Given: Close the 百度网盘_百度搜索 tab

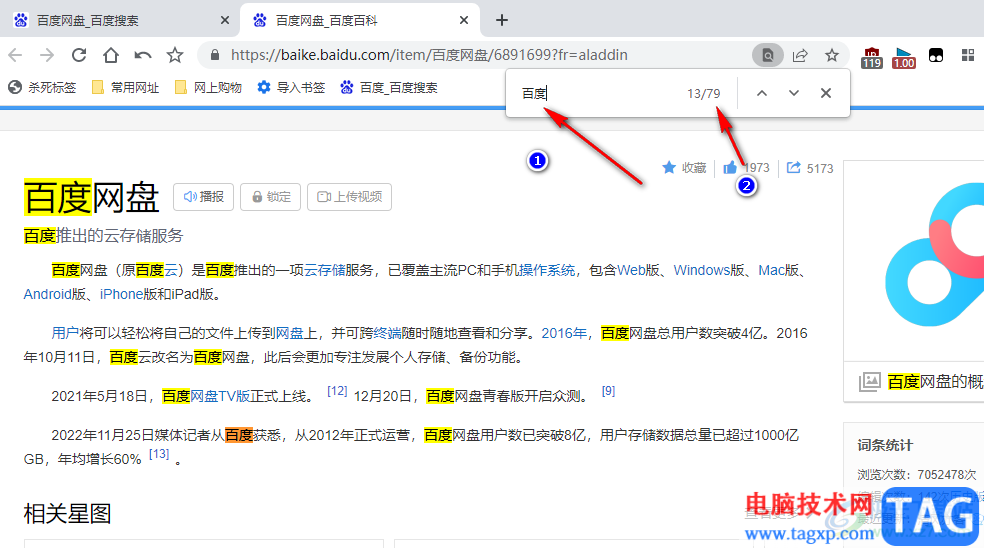Looking at the screenshot, I should tap(225, 21).
